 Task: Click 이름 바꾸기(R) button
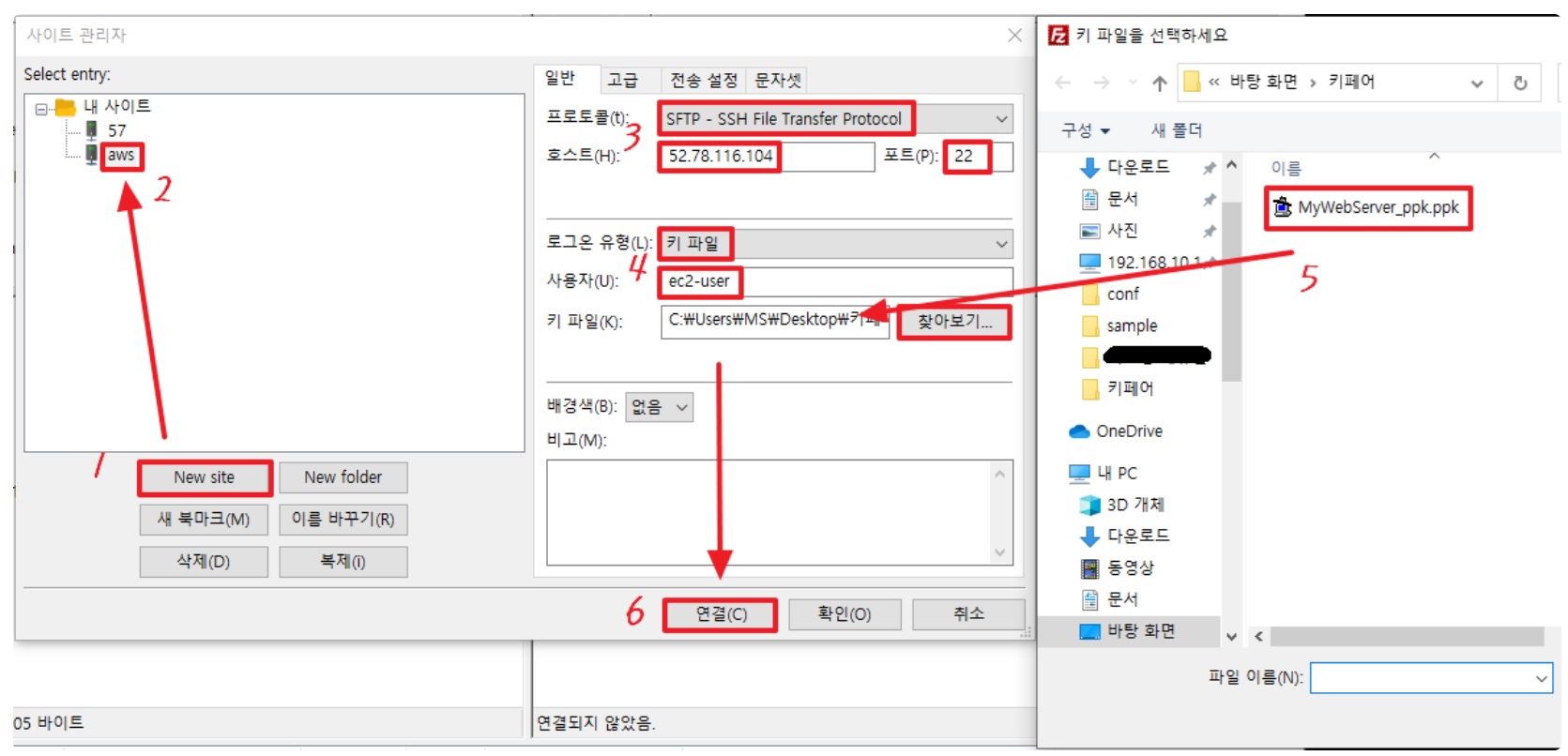(343, 519)
